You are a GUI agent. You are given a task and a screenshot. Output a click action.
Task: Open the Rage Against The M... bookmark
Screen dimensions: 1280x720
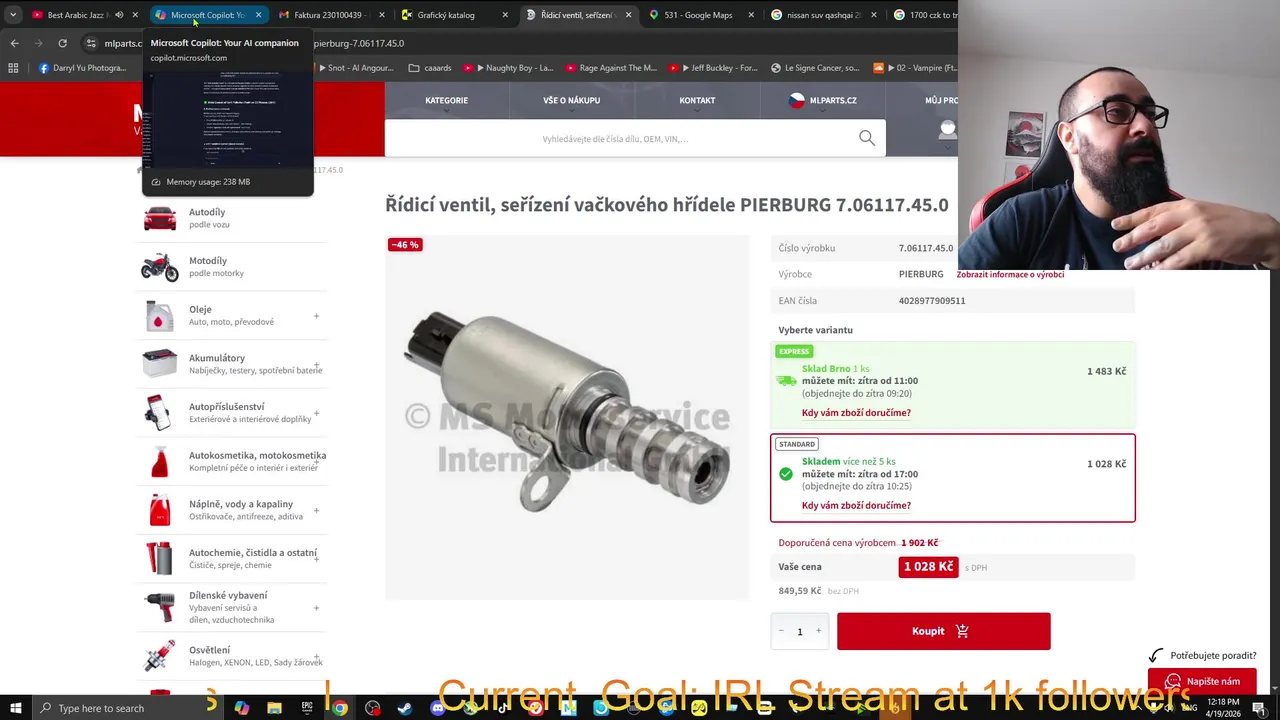[611, 68]
